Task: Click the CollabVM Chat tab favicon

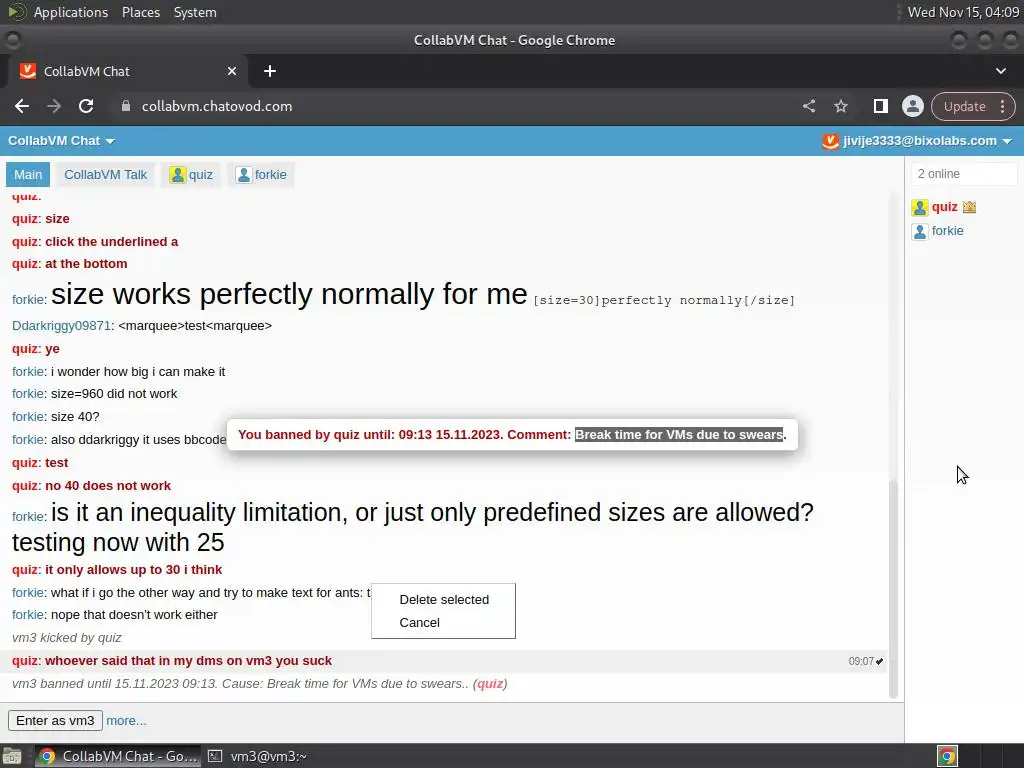Action: click(x=27, y=71)
